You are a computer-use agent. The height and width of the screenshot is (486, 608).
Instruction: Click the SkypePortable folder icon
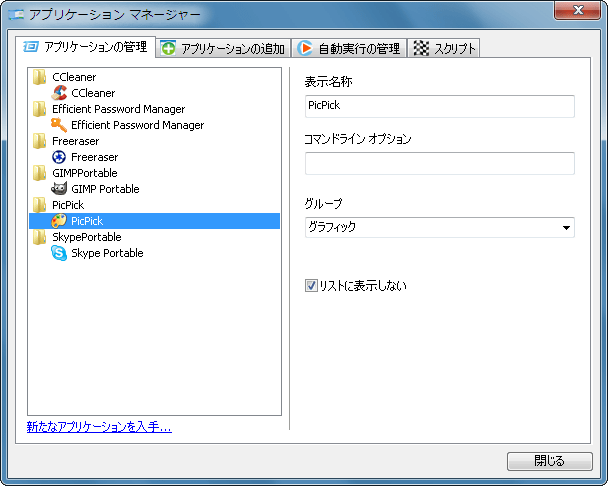tap(39, 237)
